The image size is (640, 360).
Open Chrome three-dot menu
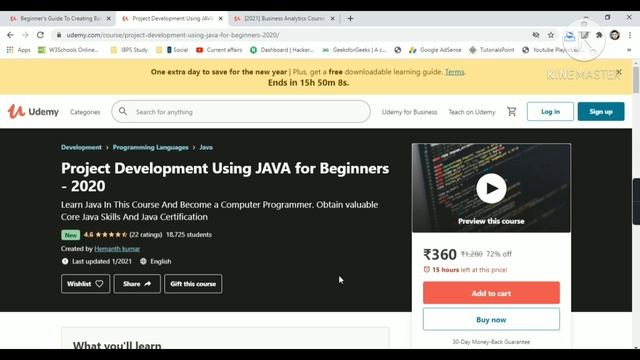click(630, 35)
